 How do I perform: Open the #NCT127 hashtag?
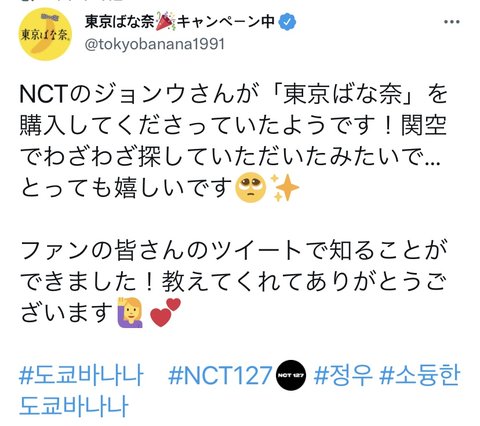click(220, 376)
